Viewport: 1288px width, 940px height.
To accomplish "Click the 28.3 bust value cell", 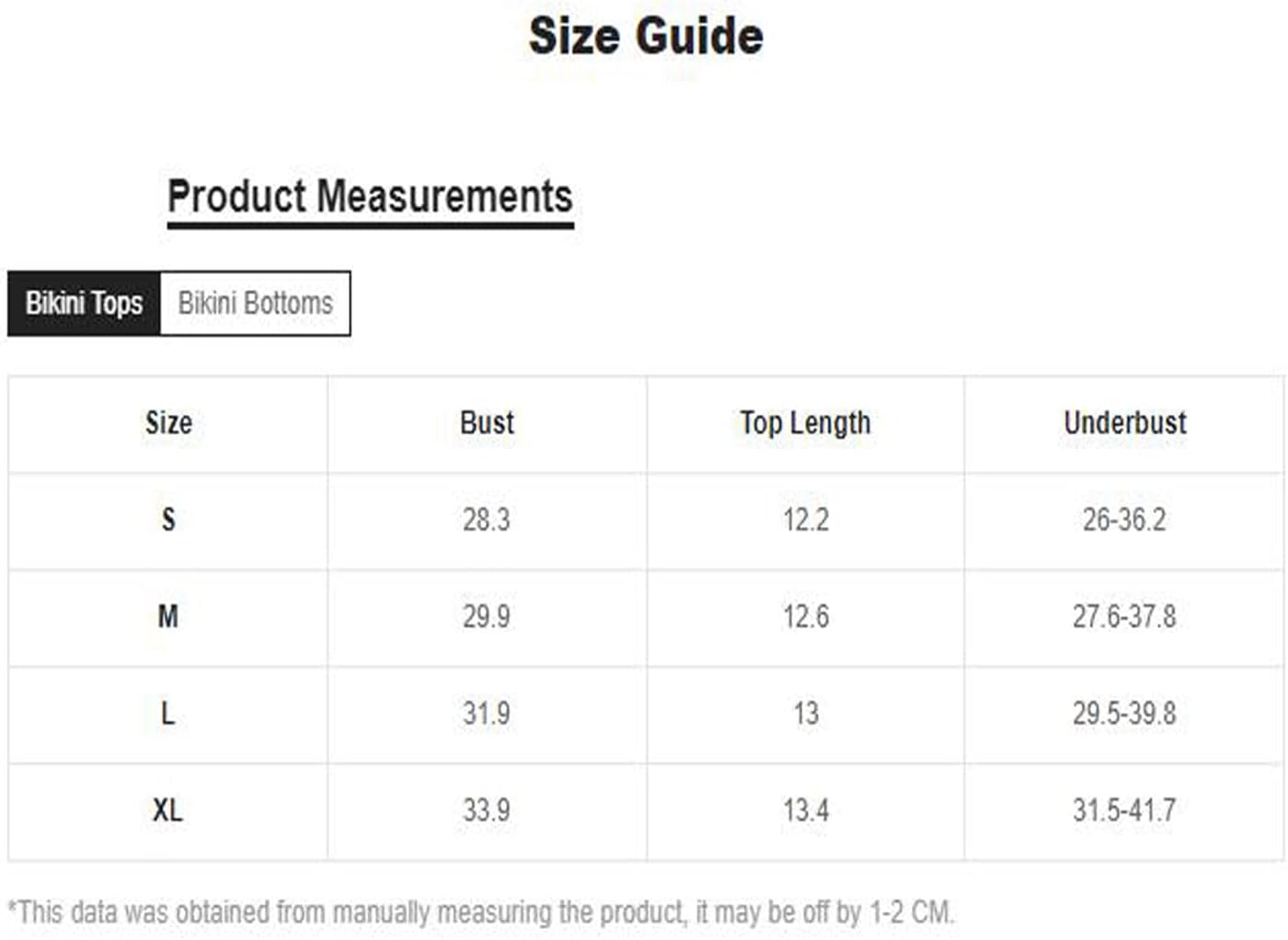I will (x=487, y=520).
